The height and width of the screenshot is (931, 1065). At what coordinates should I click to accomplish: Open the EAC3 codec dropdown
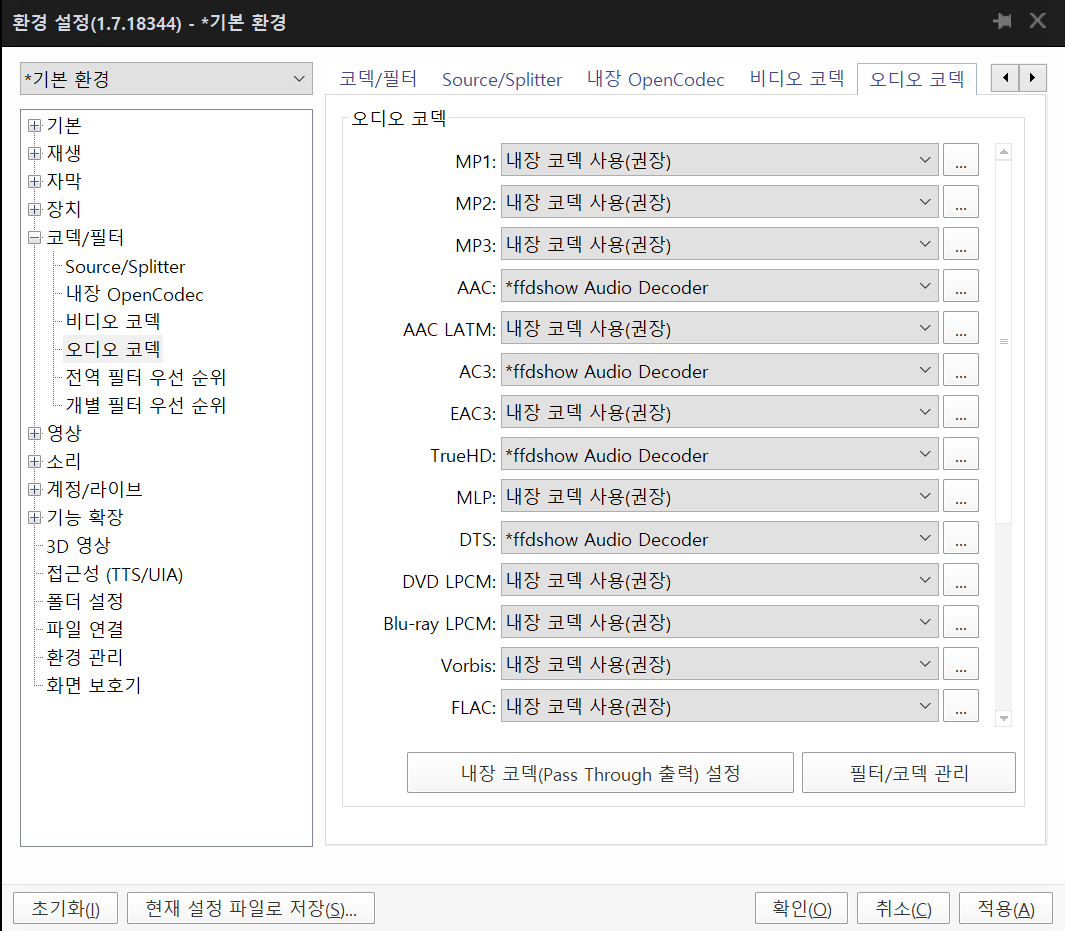(720, 412)
